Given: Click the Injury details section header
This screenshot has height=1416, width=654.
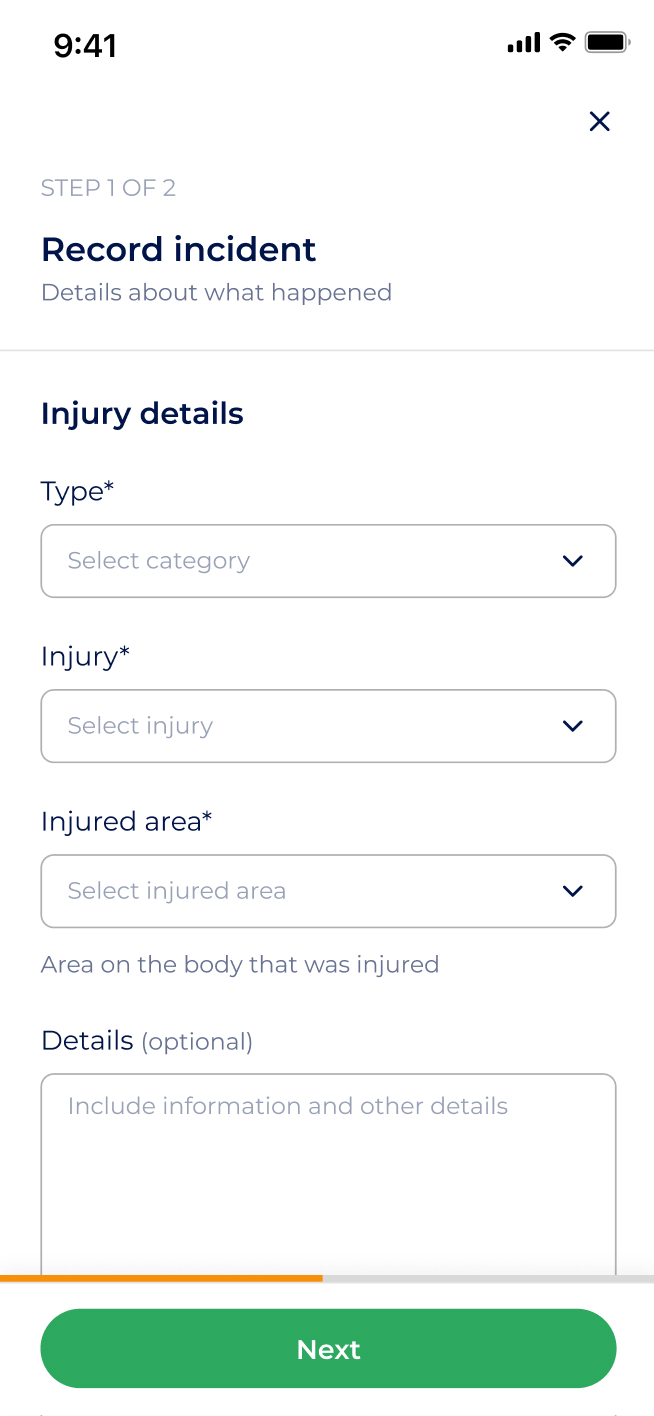Looking at the screenshot, I should click(x=142, y=413).
